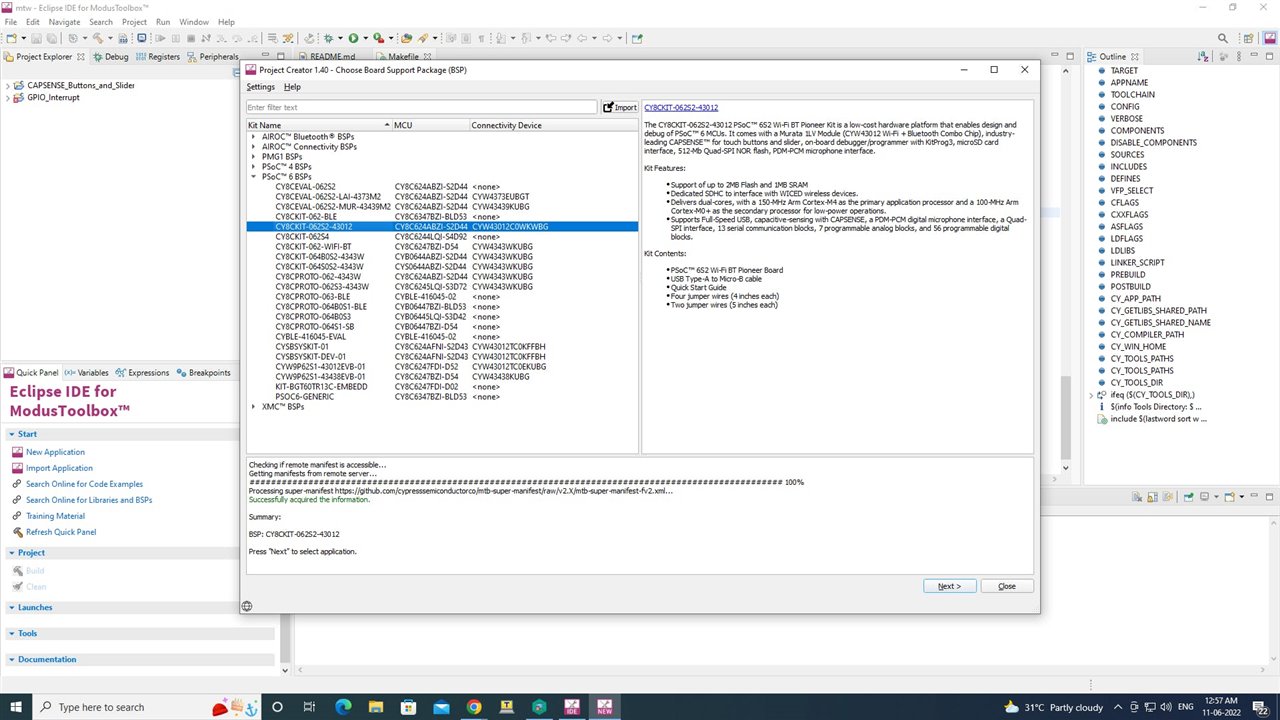Image resolution: width=1280 pixels, height=720 pixels.
Task: Click the Run green play toolbar icon
Action: pos(353,38)
